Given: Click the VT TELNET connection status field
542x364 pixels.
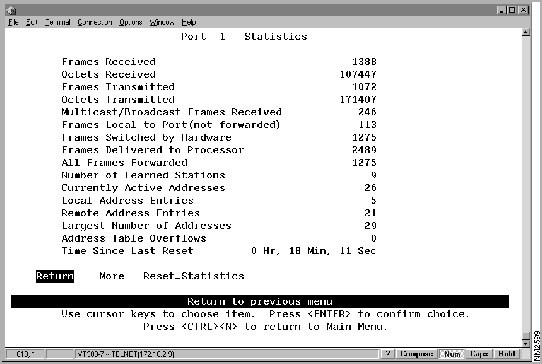Looking at the screenshot, I should [x=226, y=354].
